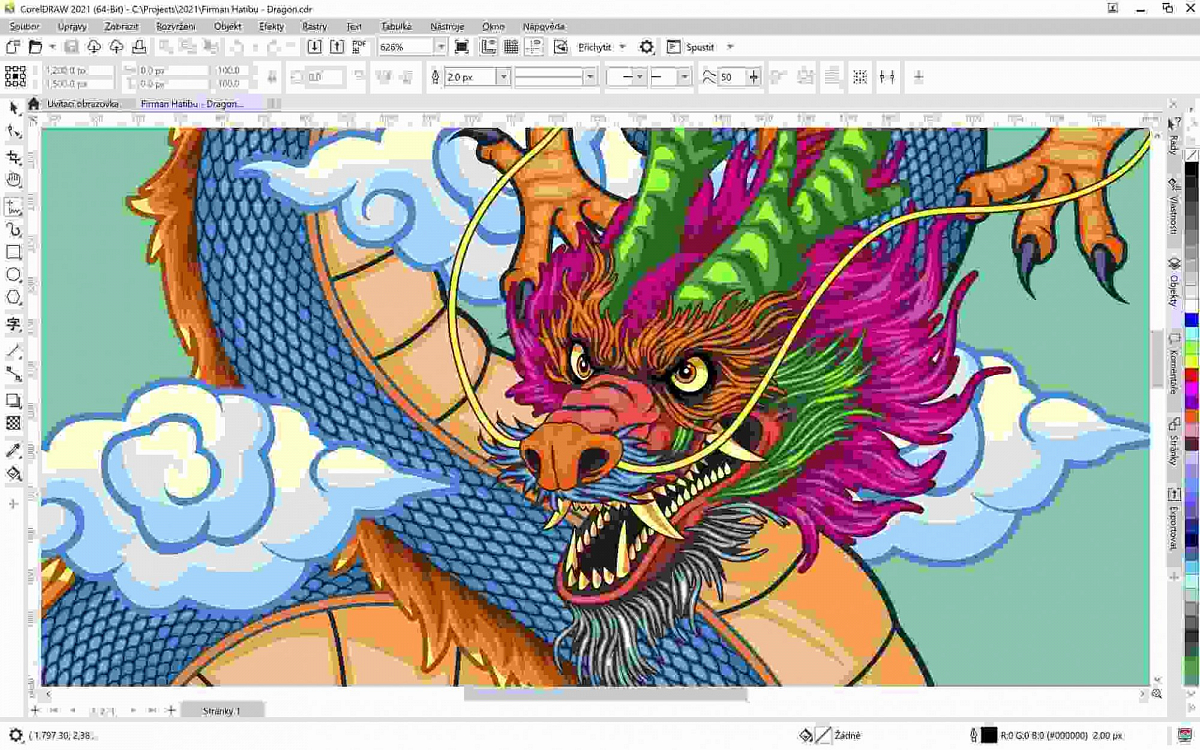The width and height of the screenshot is (1200, 750).
Task: Select the Rectangle tool
Action: (13, 252)
